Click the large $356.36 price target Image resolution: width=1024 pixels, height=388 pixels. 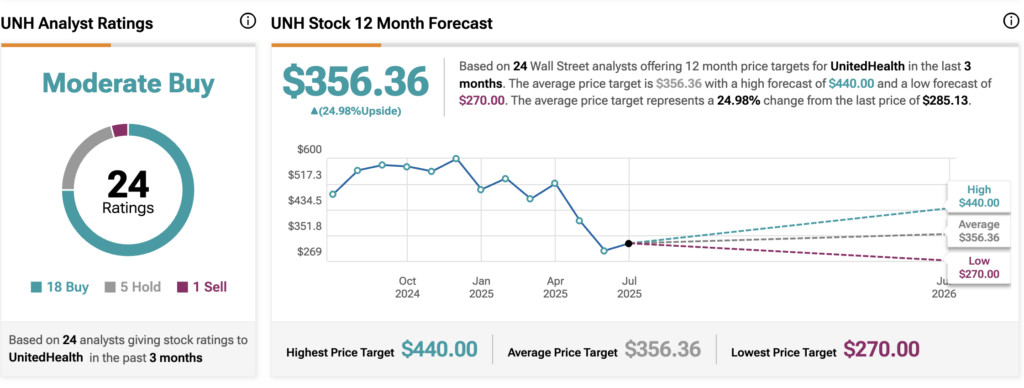tap(355, 82)
